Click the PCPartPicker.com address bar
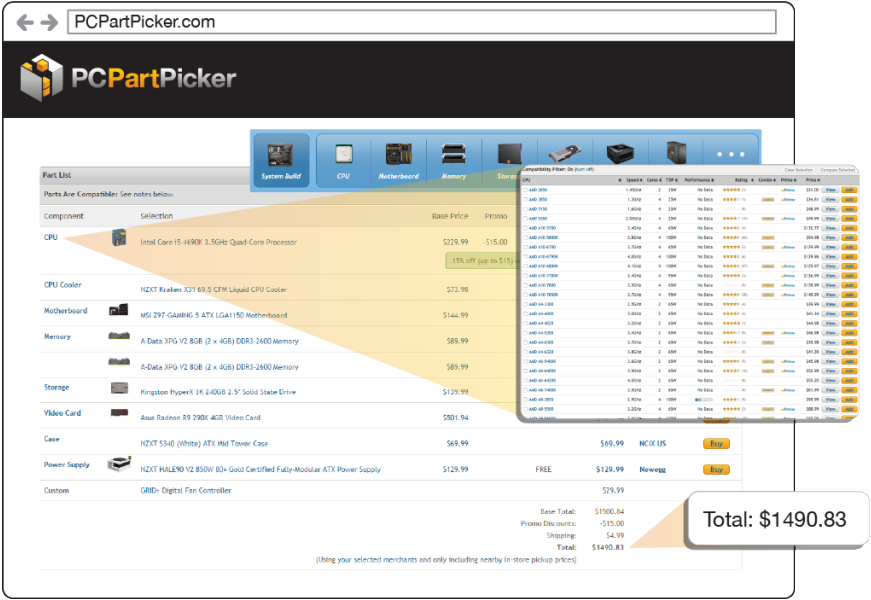Image resolution: width=871 pixels, height=600 pixels. [x=420, y=22]
